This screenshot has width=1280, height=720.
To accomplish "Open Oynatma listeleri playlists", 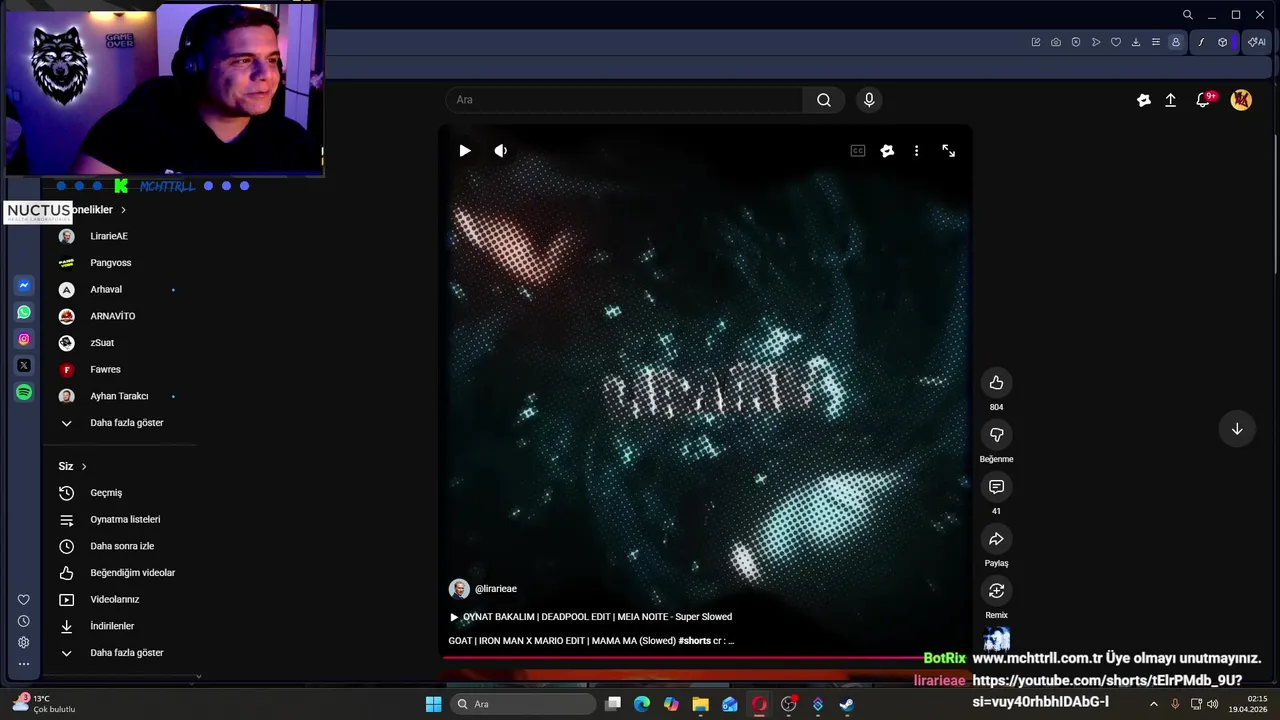I will pyautogui.click(x=125, y=520).
